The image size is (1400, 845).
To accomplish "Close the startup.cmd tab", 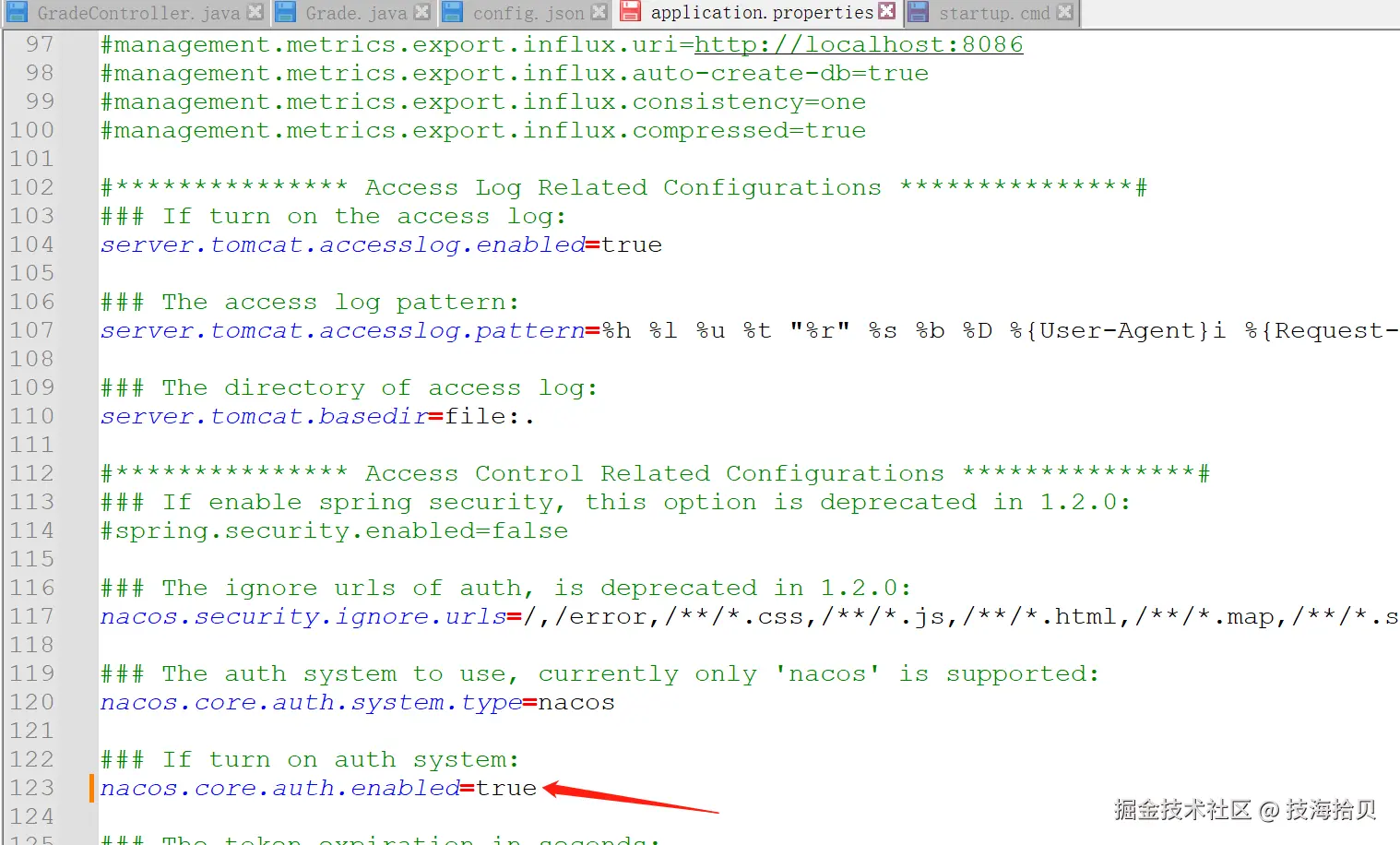I will click(1064, 12).
